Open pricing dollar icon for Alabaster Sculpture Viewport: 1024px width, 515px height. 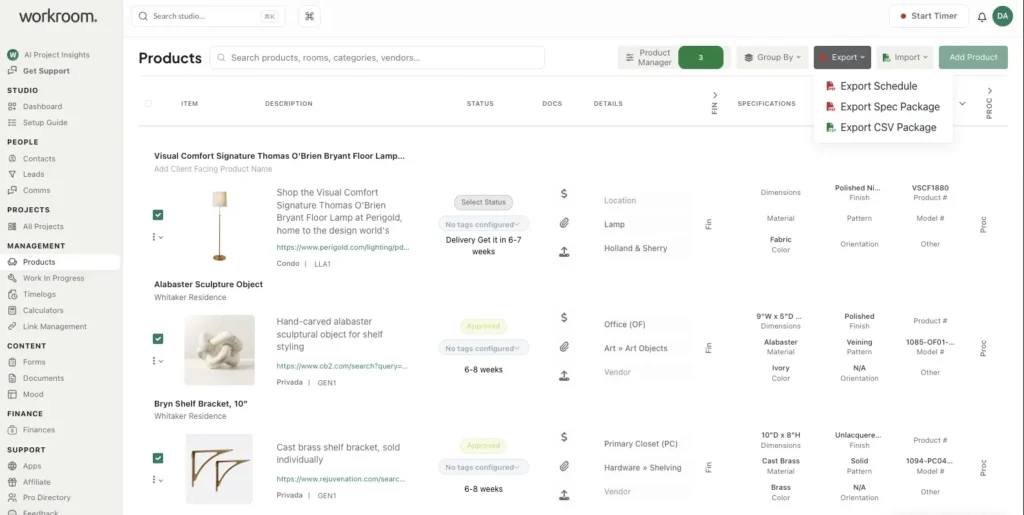pyautogui.click(x=564, y=318)
